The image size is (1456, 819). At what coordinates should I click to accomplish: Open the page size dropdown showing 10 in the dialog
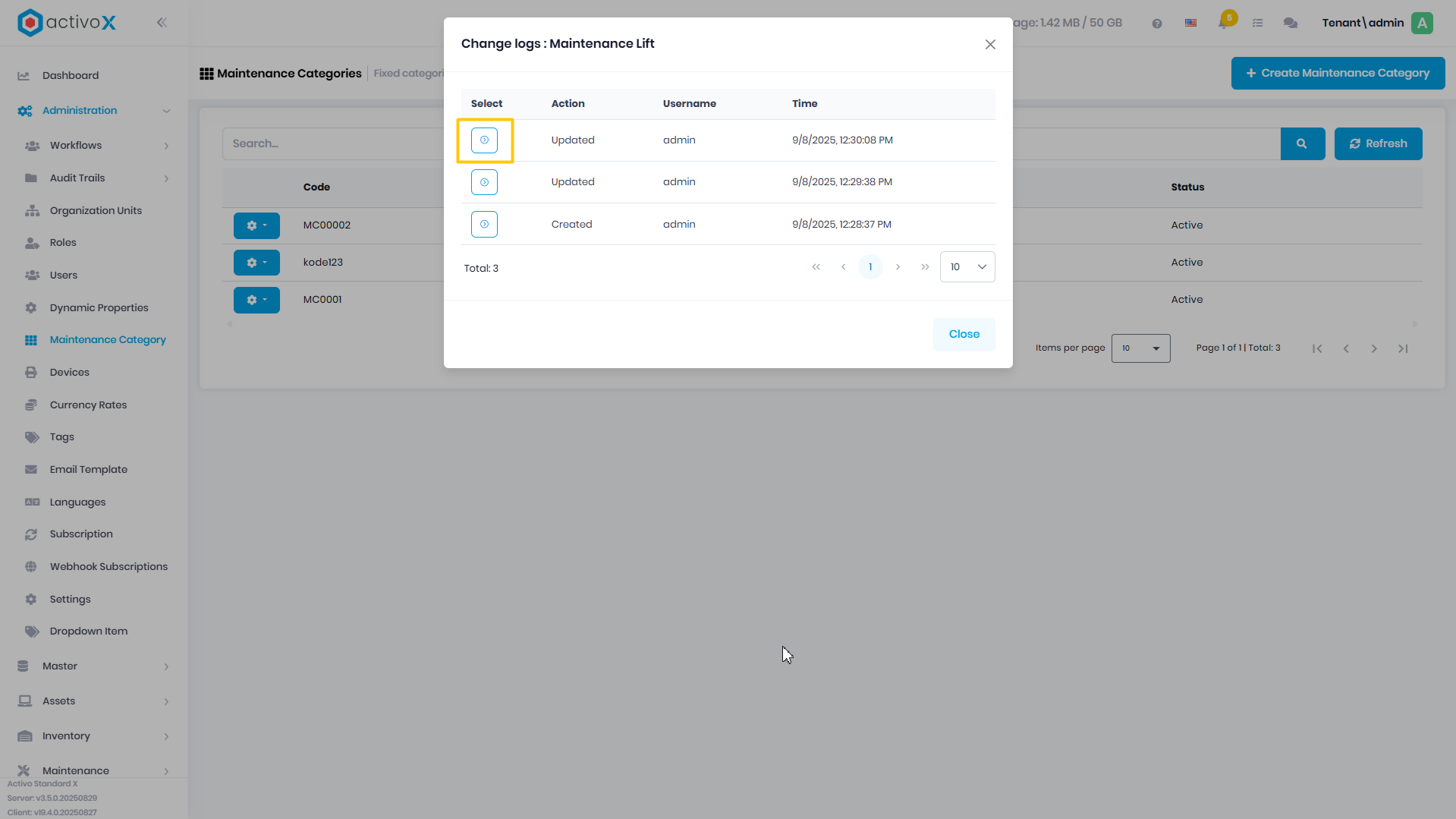967,267
